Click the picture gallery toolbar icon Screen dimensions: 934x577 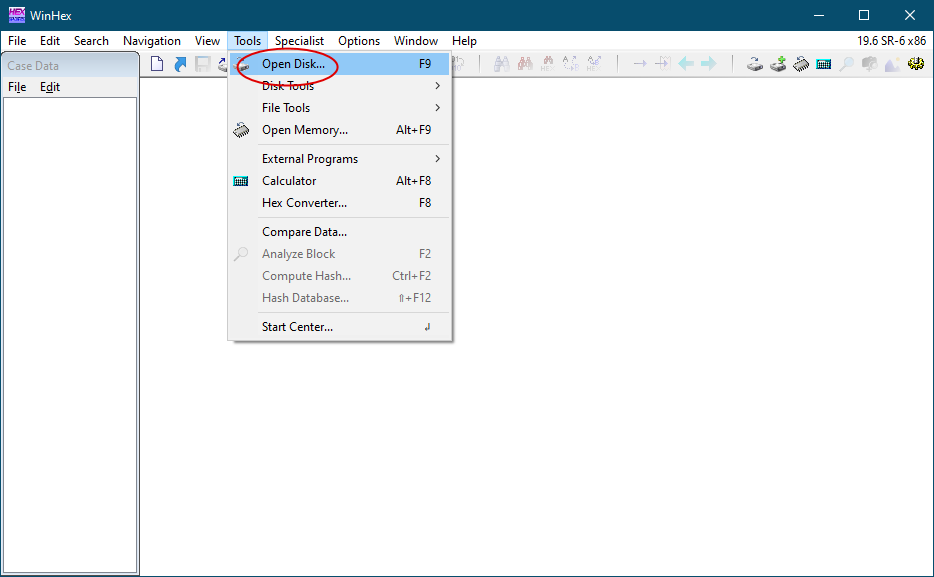(892, 64)
